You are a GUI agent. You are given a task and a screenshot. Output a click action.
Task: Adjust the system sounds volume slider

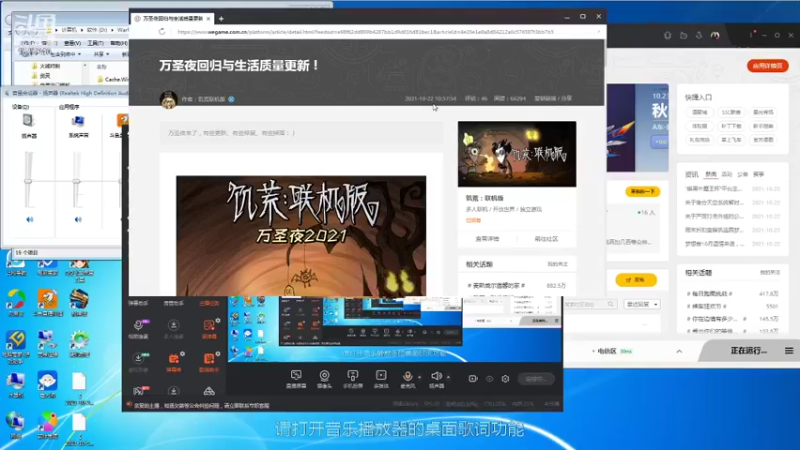pyautogui.click(x=77, y=181)
